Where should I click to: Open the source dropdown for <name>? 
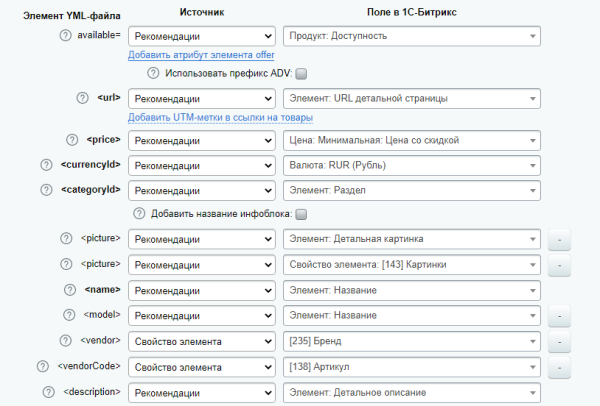[202, 291]
